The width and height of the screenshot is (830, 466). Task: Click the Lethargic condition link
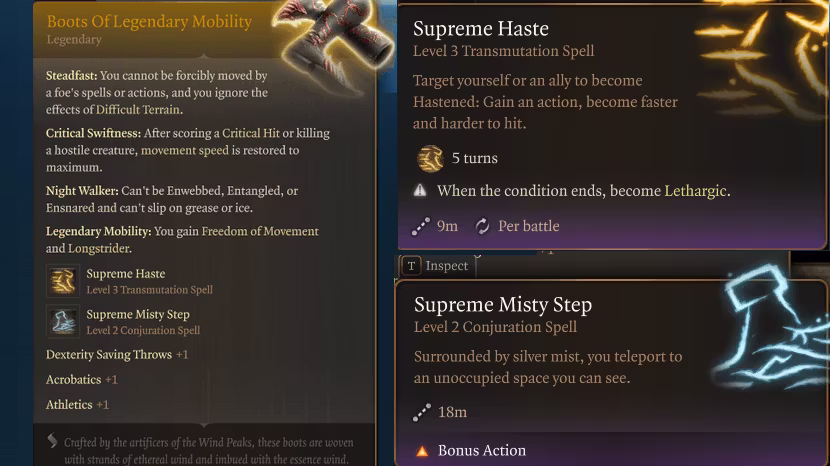coord(695,191)
